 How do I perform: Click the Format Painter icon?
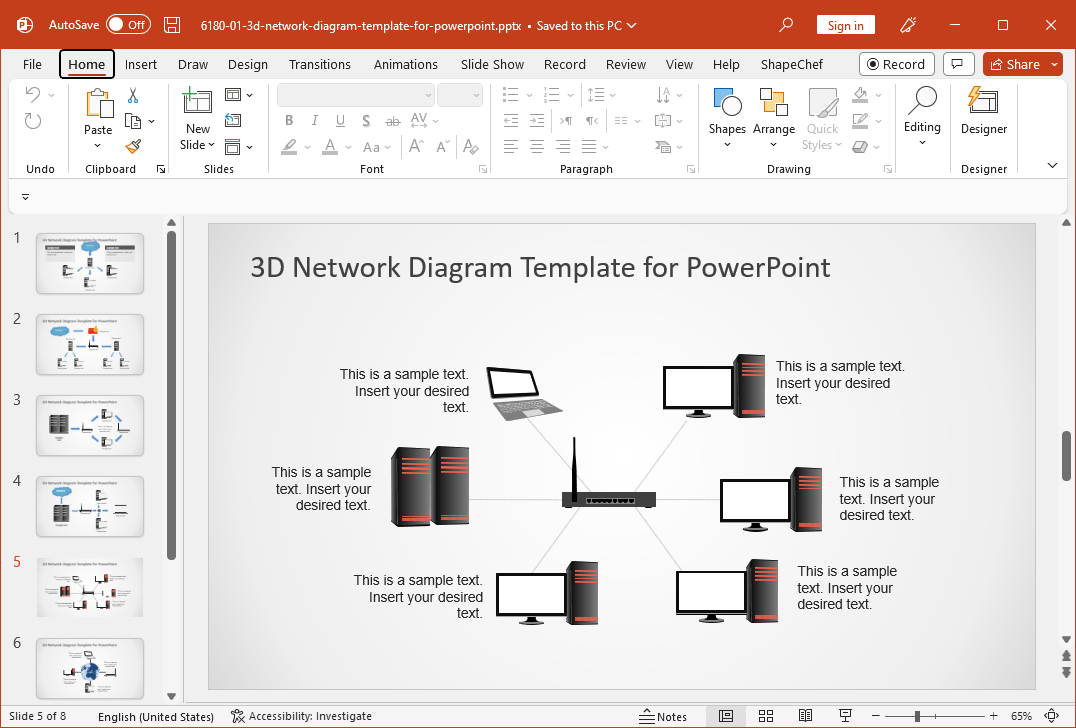coord(133,146)
